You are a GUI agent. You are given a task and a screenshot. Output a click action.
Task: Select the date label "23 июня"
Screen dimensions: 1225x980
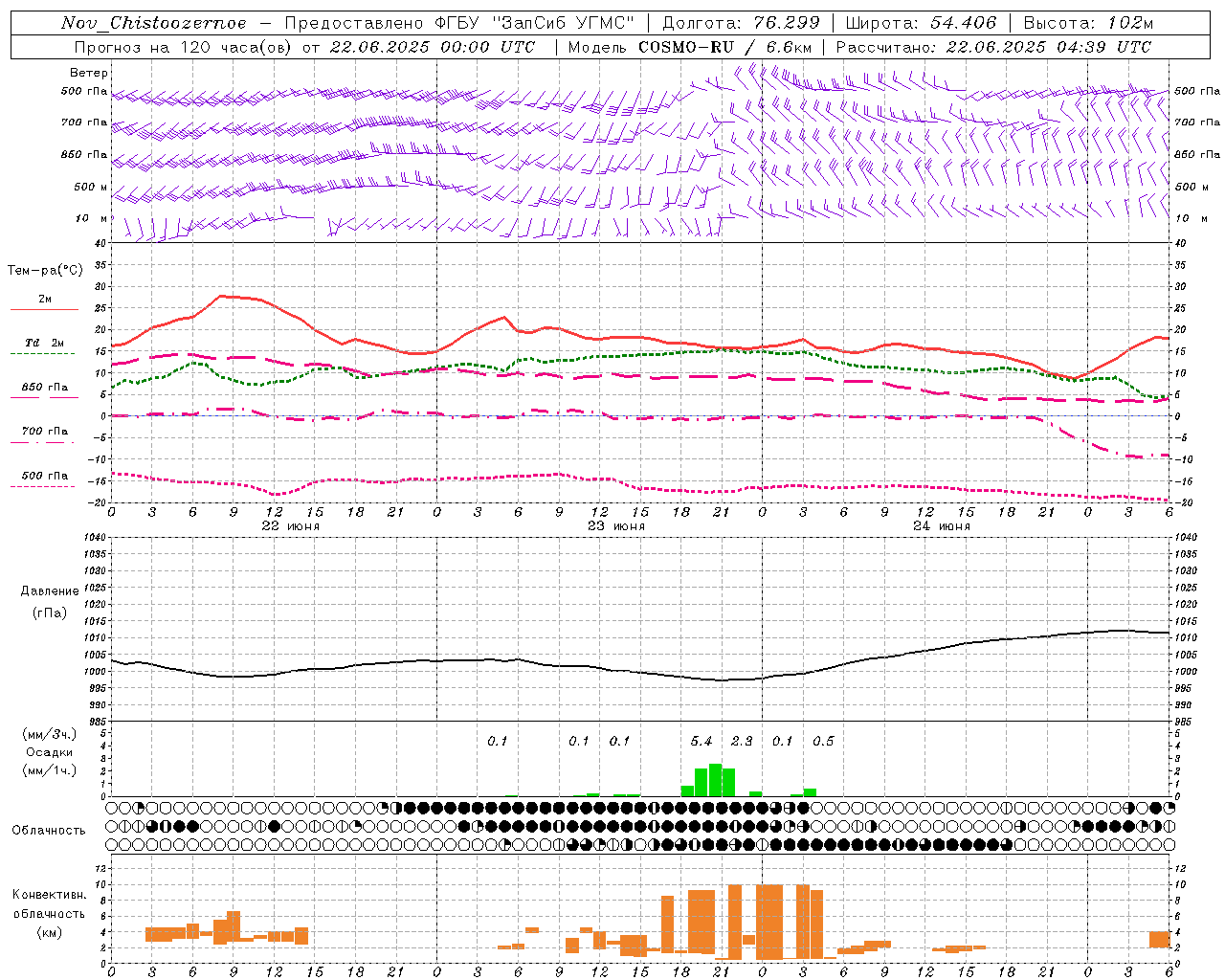[616, 526]
